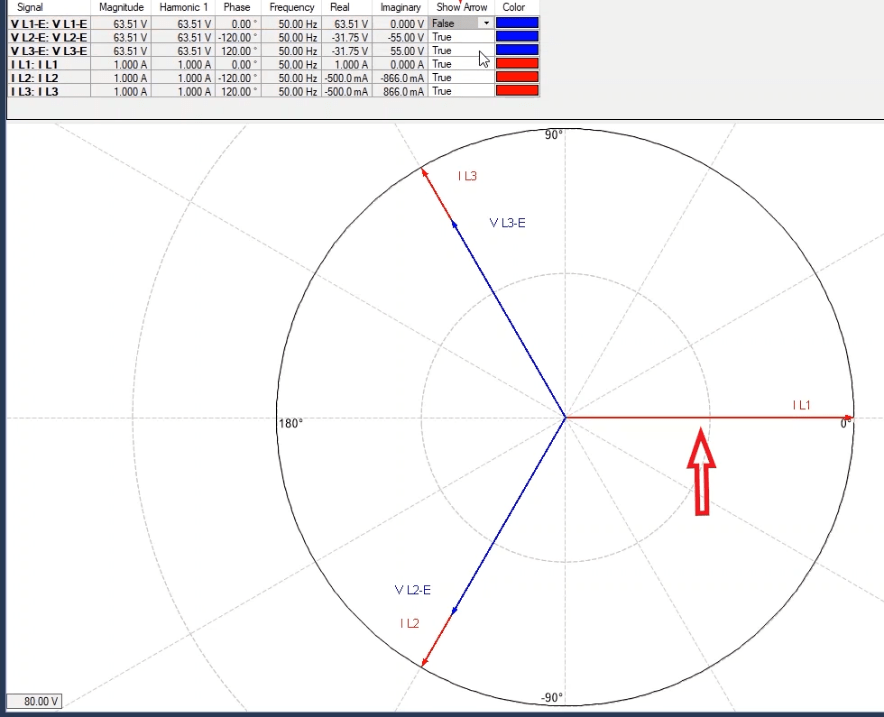This screenshot has height=717, width=884.
Task: Click the I L1 phasor label in diagram
Action: pyautogui.click(x=801, y=405)
